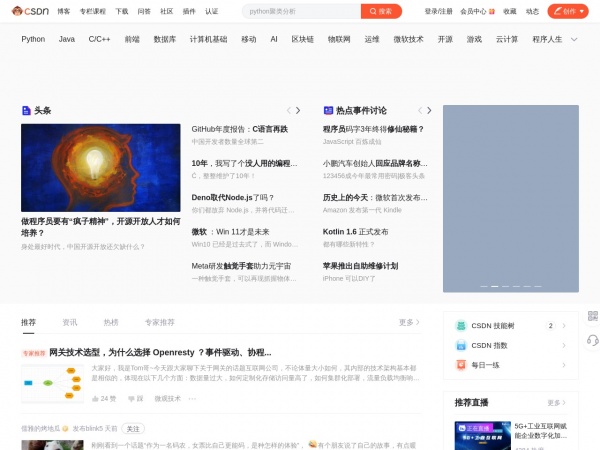Select the last banner carousel indicator

tap(538, 286)
